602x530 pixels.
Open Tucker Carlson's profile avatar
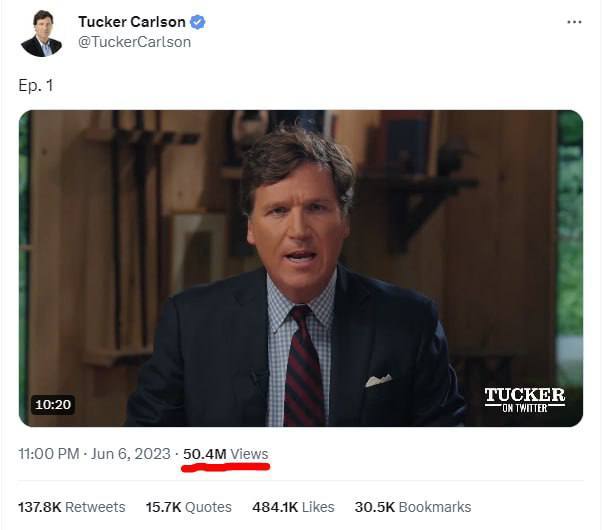[41, 34]
